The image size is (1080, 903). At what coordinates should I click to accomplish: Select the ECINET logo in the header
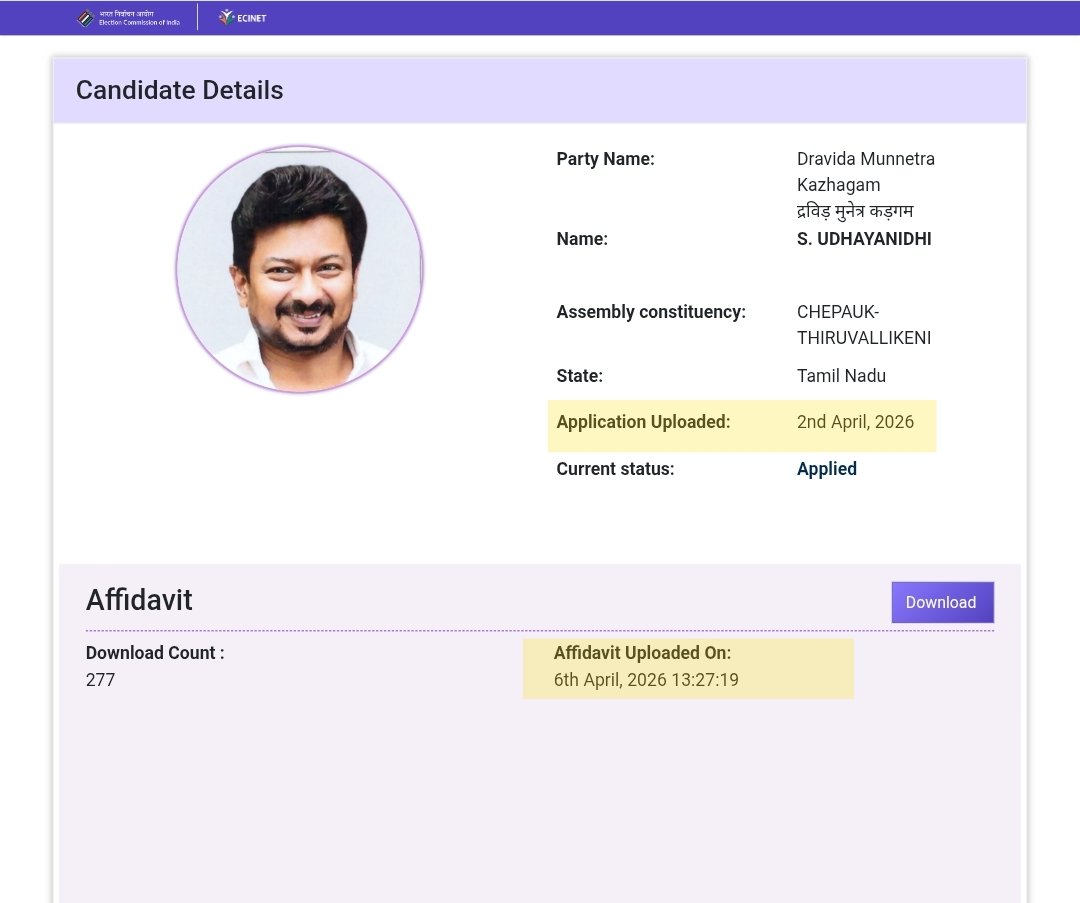click(242, 17)
